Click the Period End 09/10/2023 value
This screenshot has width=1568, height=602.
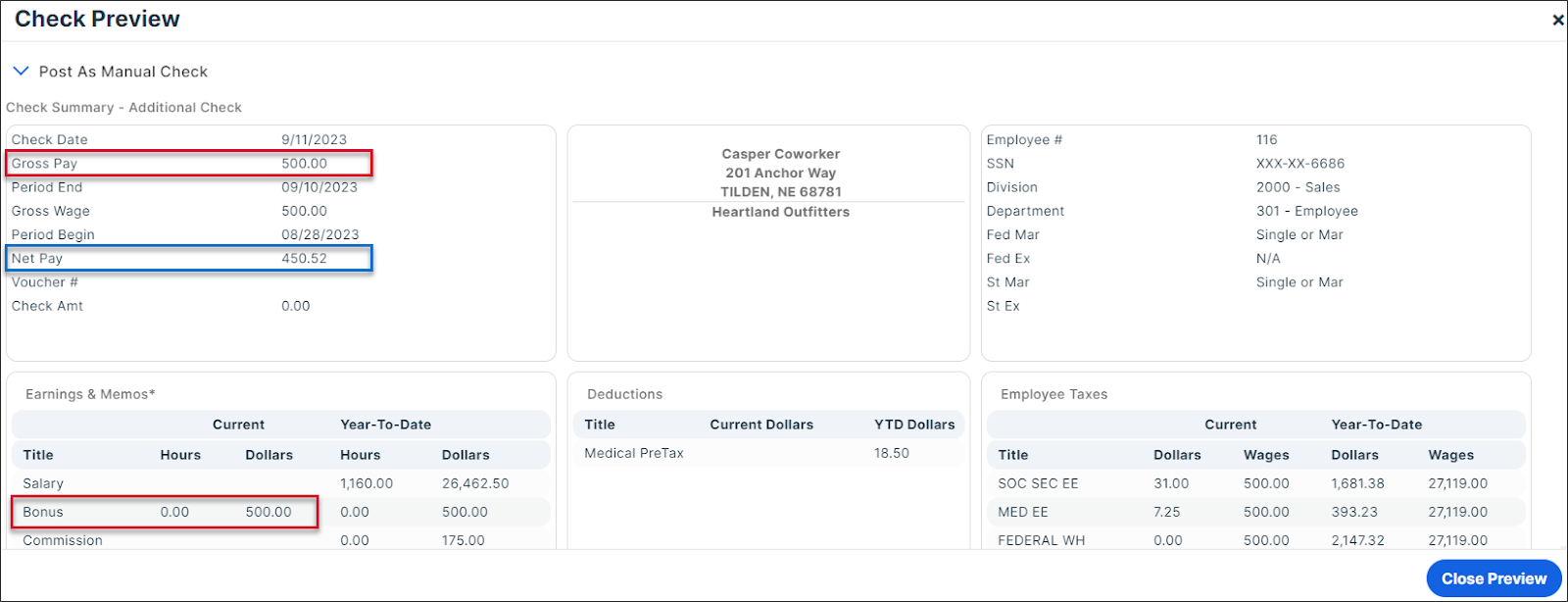319,187
